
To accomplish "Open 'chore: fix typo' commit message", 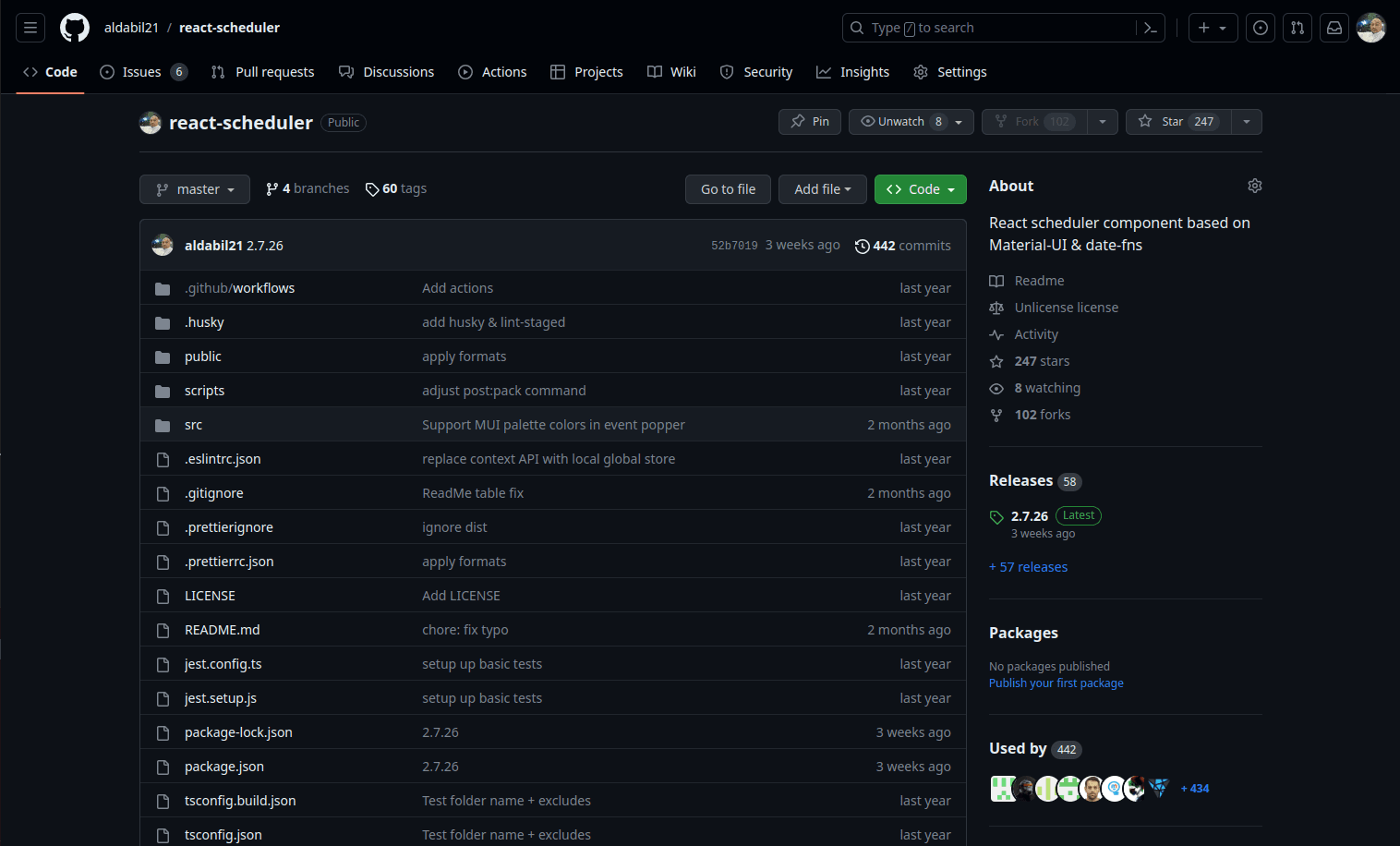I will click(465, 630).
